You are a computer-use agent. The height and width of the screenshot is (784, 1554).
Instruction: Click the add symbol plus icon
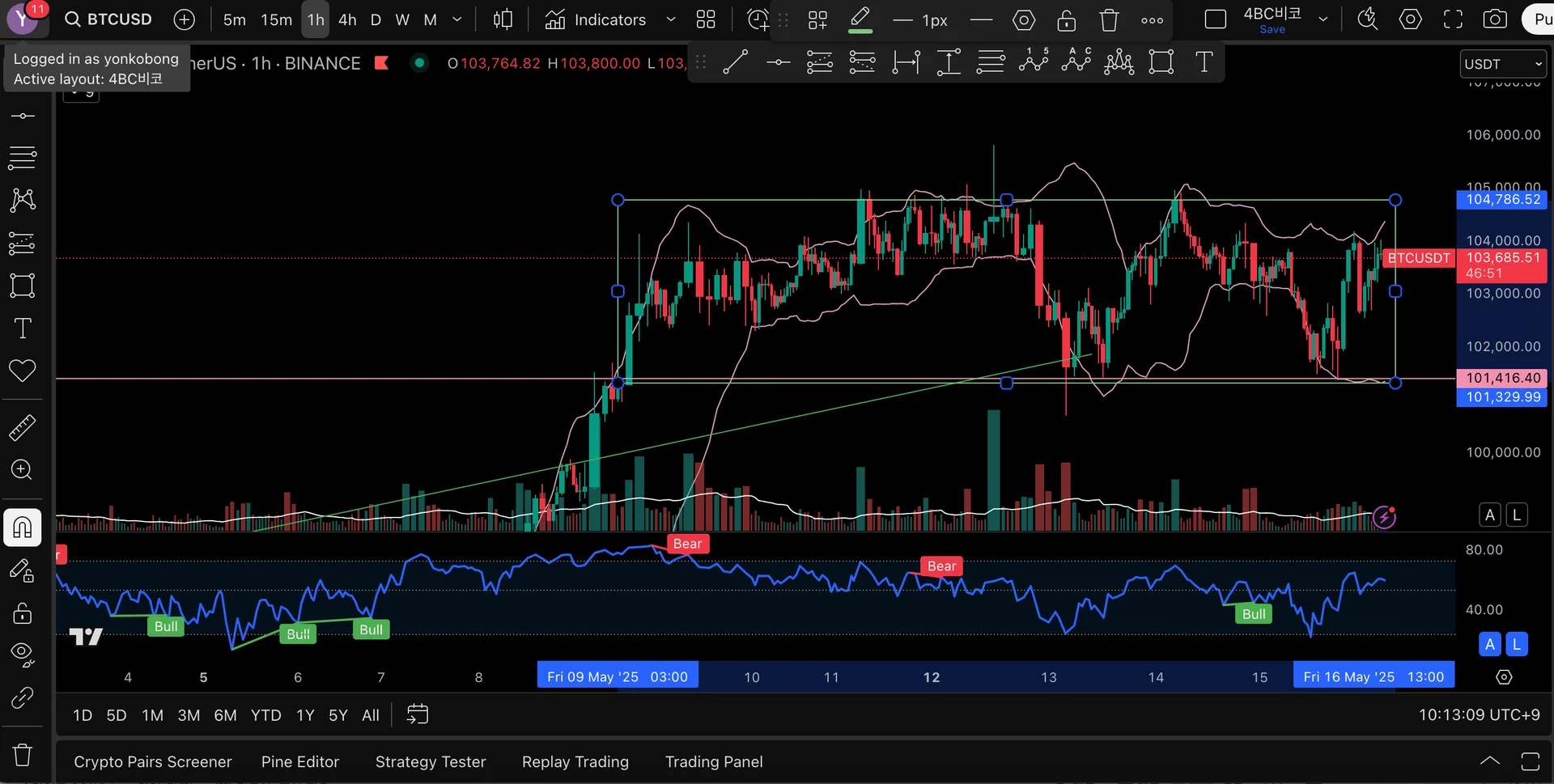click(x=185, y=19)
